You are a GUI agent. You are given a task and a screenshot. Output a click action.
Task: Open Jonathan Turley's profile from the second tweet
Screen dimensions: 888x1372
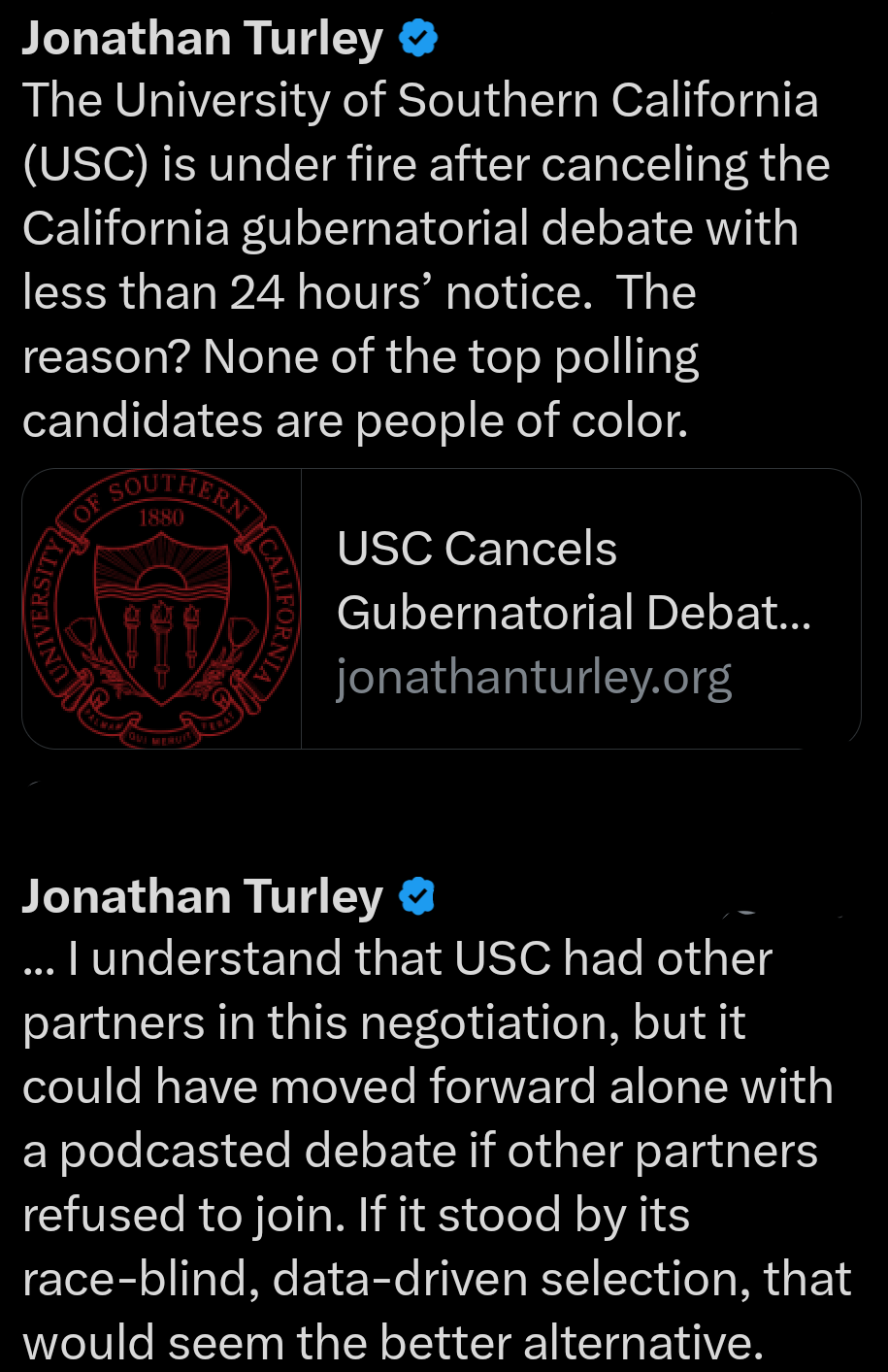(x=202, y=896)
